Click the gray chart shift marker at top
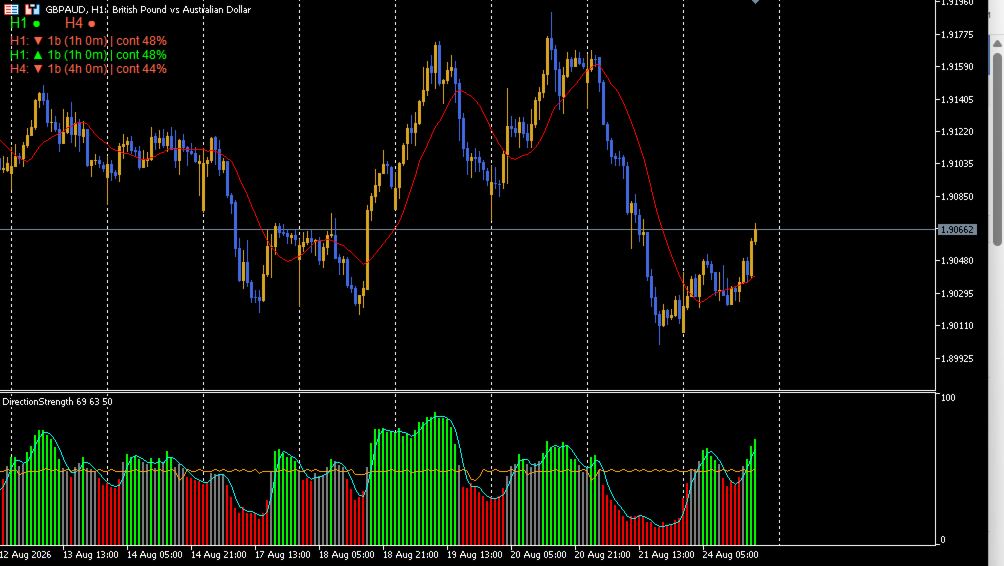This screenshot has height=566, width=1004. pos(756,2)
